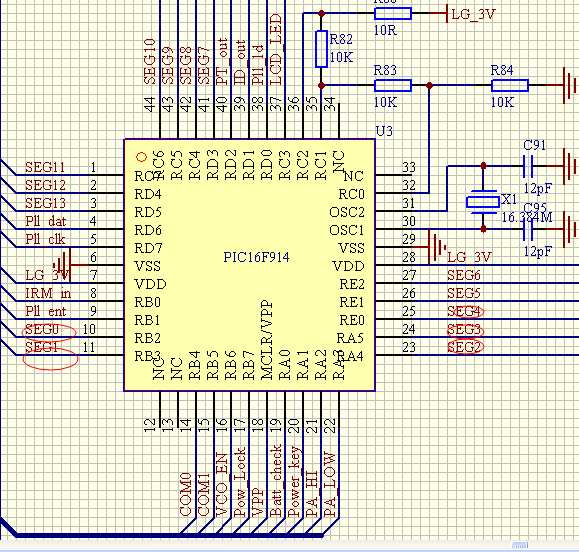The width and height of the screenshot is (579, 552).
Task: Click the RC0 pin name
Action: coord(352,194)
